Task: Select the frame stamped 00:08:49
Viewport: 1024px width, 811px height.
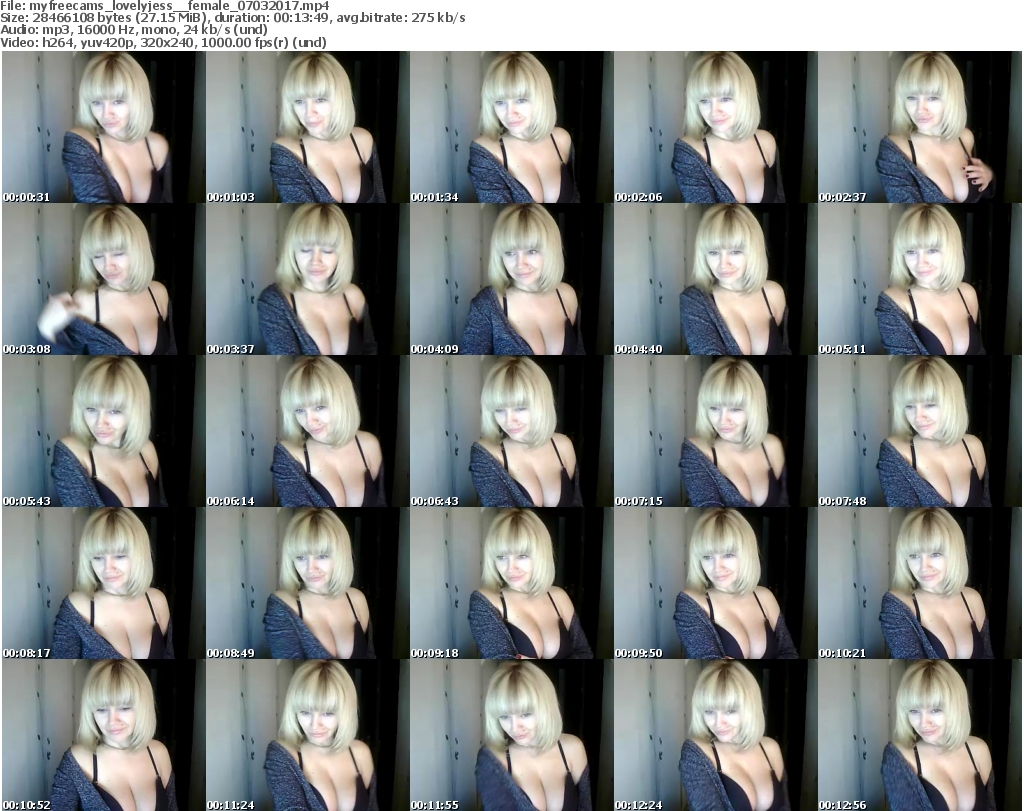Action: click(307, 583)
